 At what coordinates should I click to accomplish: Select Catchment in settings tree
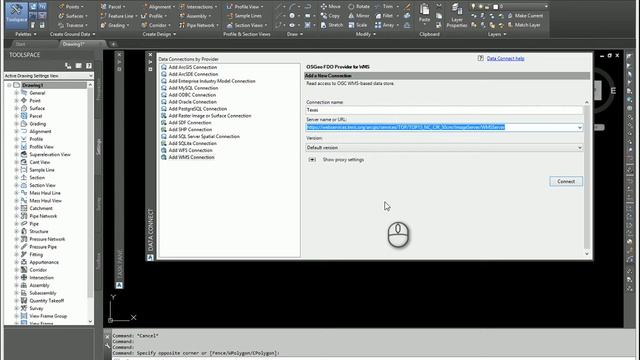(41, 208)
